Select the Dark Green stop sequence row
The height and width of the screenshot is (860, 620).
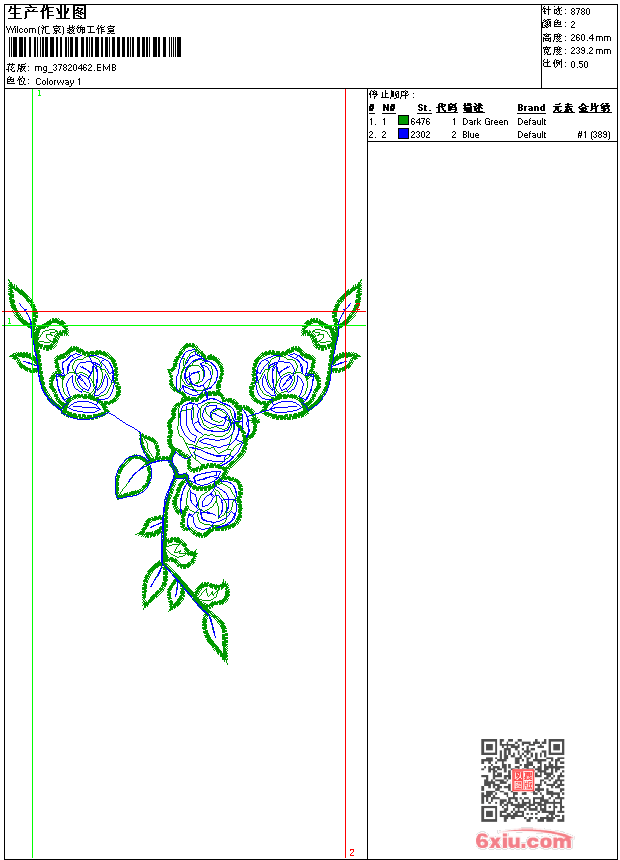pyautogui.click(x=489, y=121)
